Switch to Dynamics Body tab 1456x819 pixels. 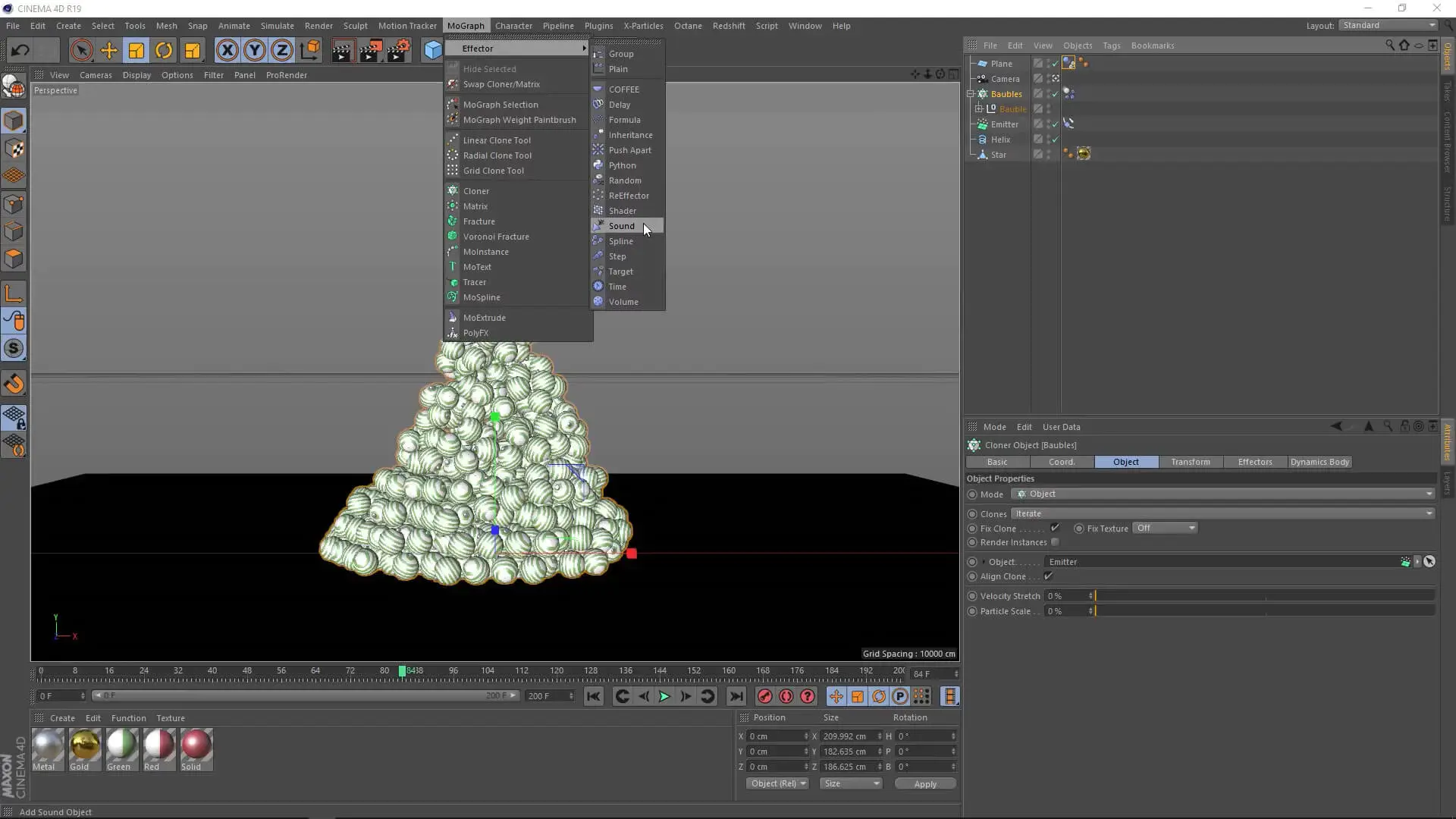[1319, 462]
